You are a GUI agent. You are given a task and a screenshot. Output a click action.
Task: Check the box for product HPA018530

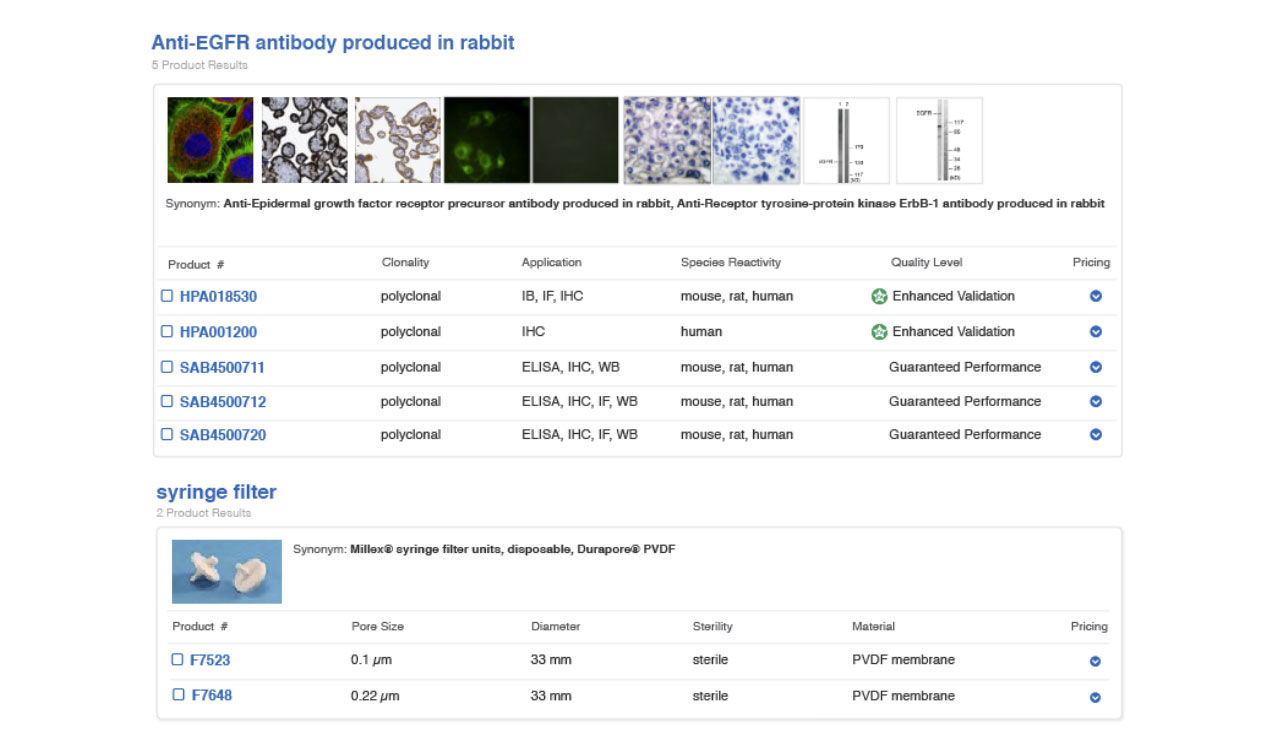click(x=167, y=296)
